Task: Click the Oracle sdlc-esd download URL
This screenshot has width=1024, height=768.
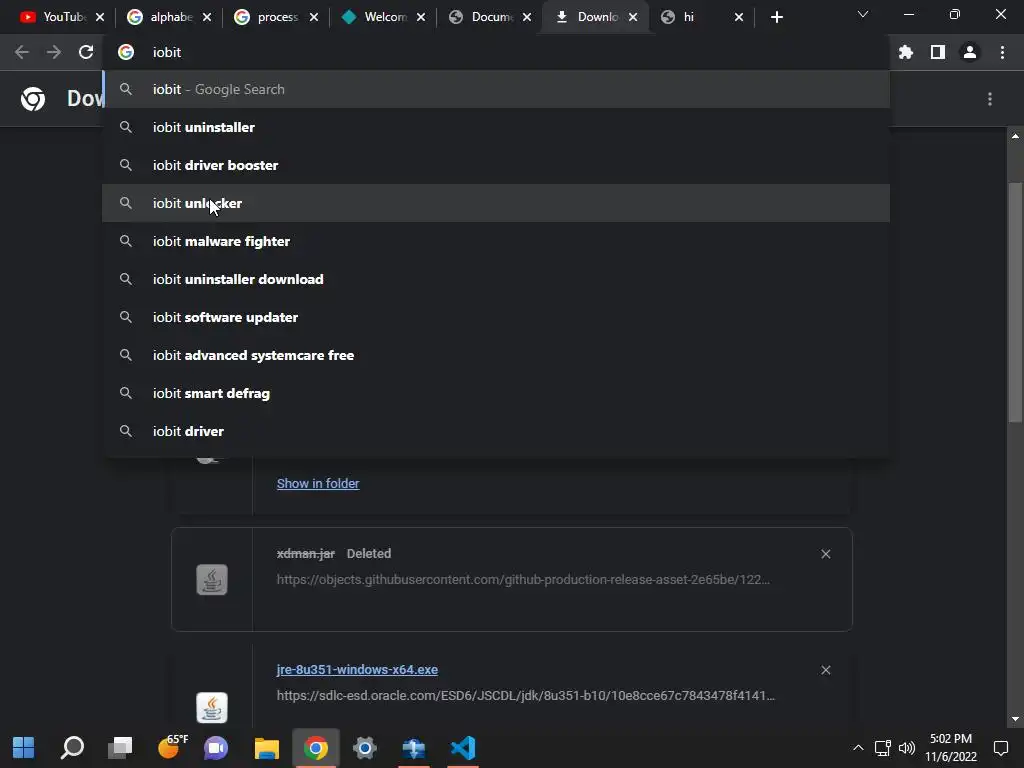Action: [x=526, y=696]
